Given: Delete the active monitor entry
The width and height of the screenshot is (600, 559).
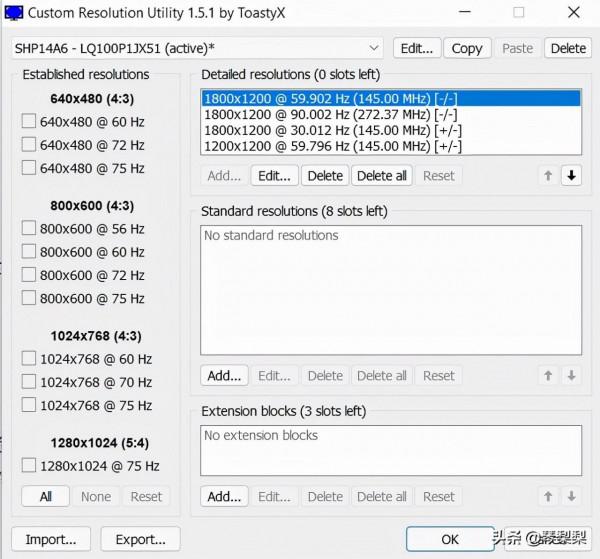Looking at the screenshot, I should pyautogui.click(x=568, y=48).
